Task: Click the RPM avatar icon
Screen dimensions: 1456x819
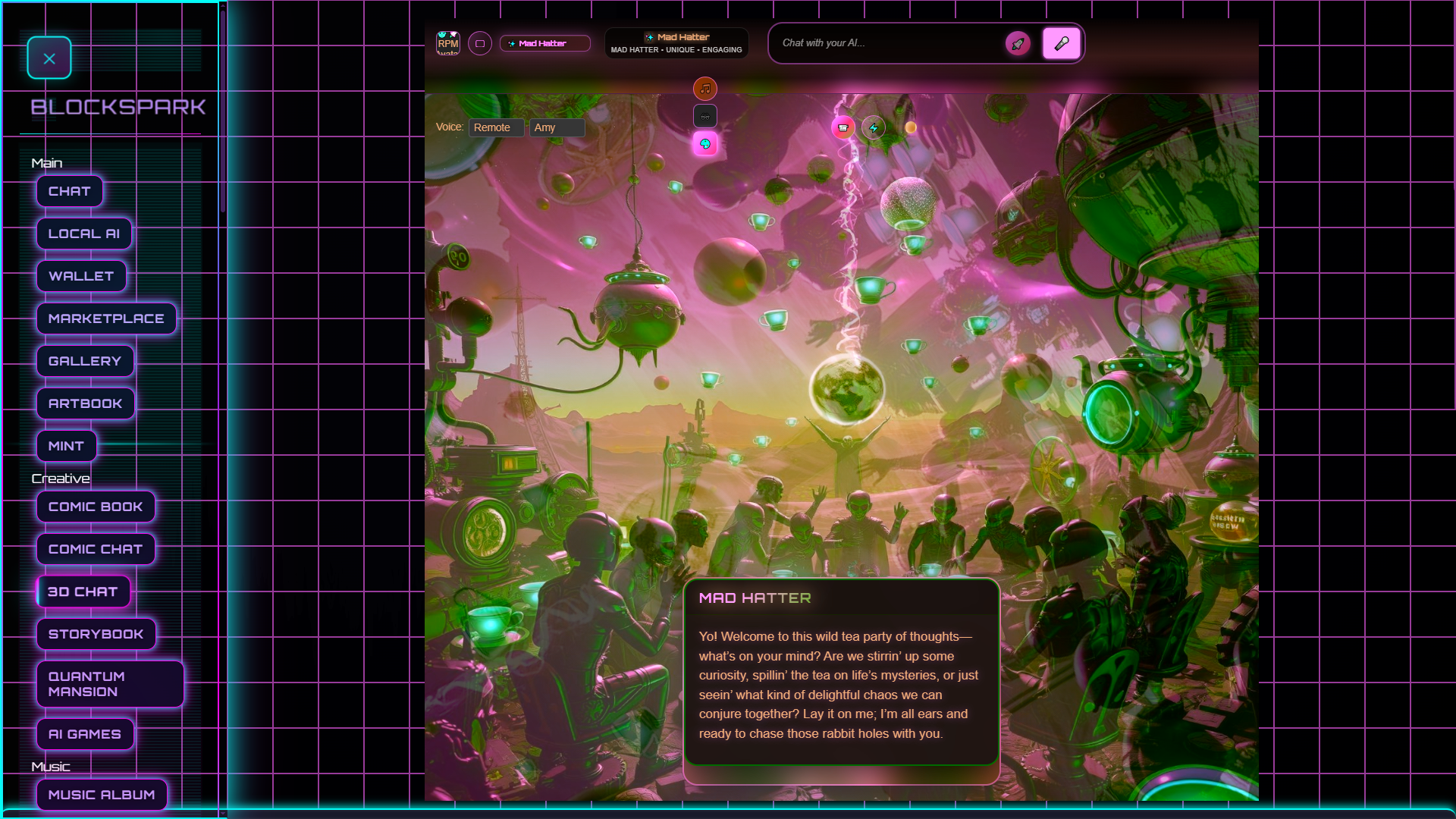Action: (x=447, y=43)
